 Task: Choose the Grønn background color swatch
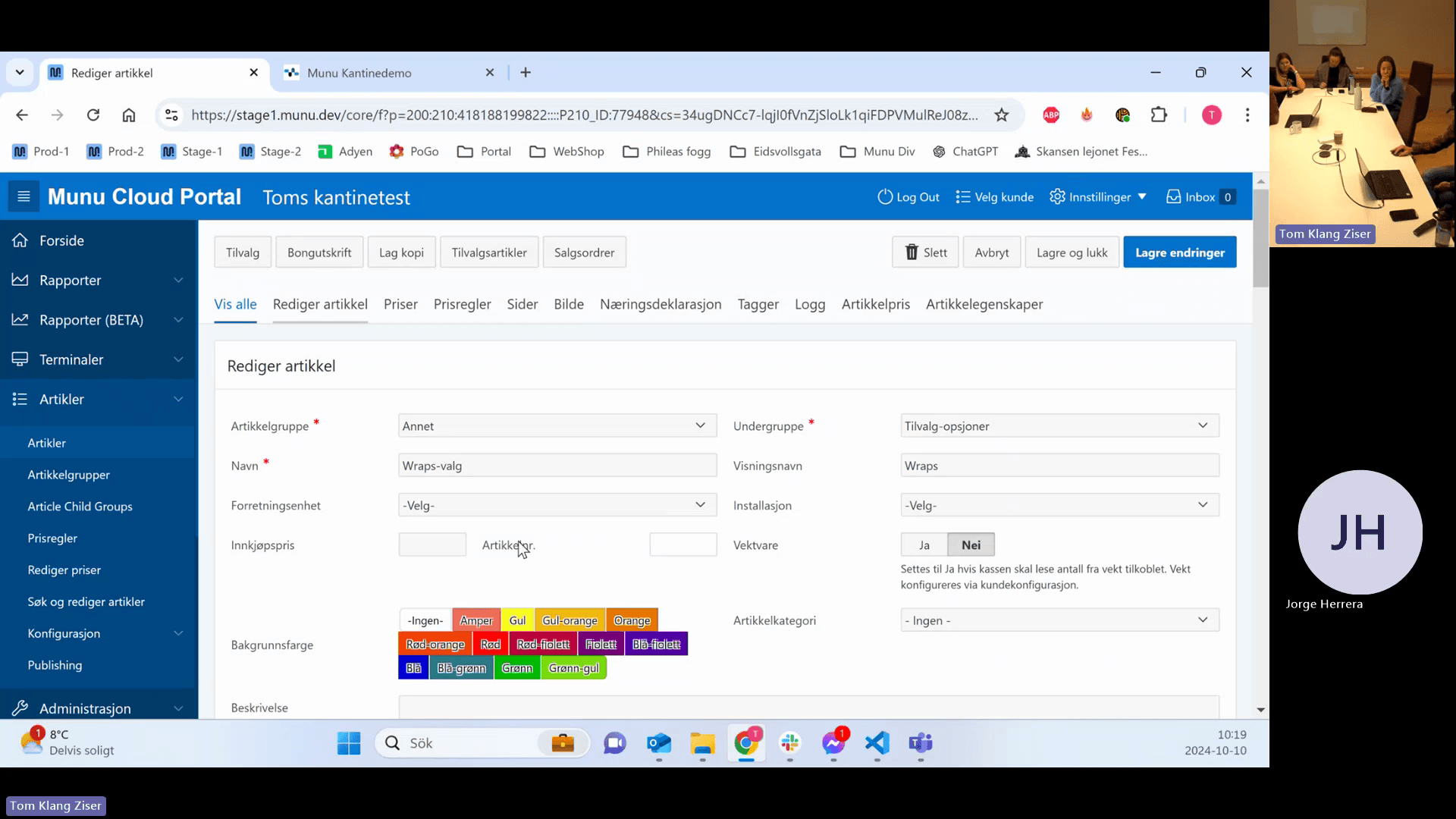click(517, 668)
